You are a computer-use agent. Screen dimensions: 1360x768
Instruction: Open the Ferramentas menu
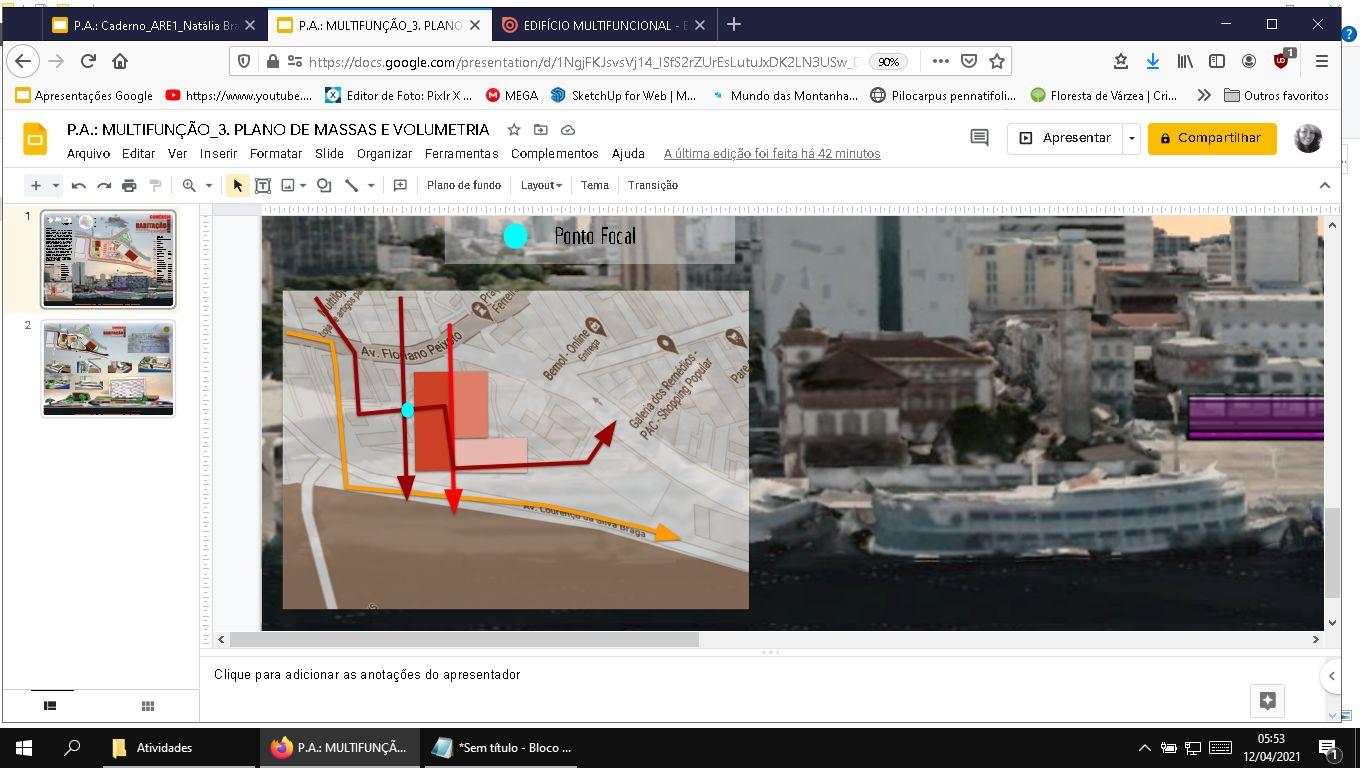click(x=461, y=154)
